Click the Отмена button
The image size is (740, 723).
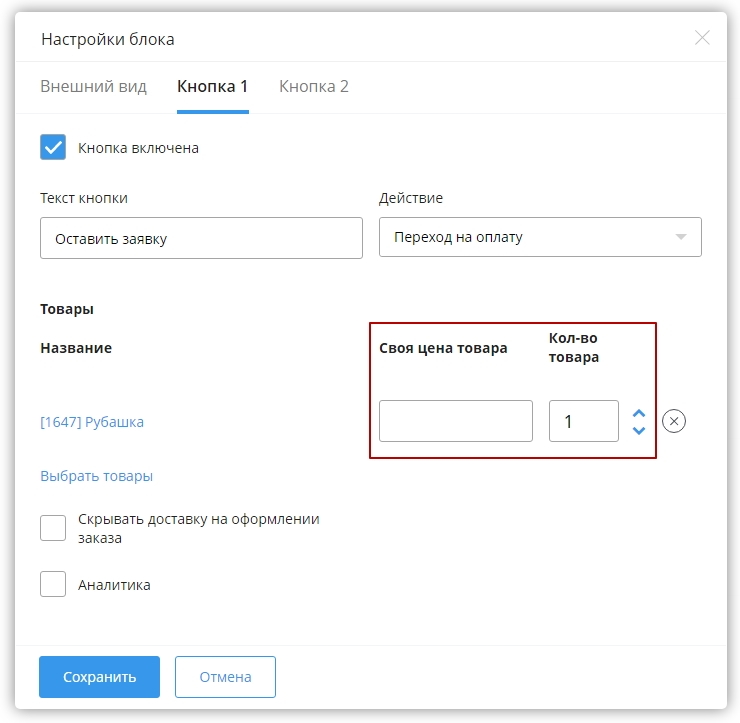tap(225, 677)
